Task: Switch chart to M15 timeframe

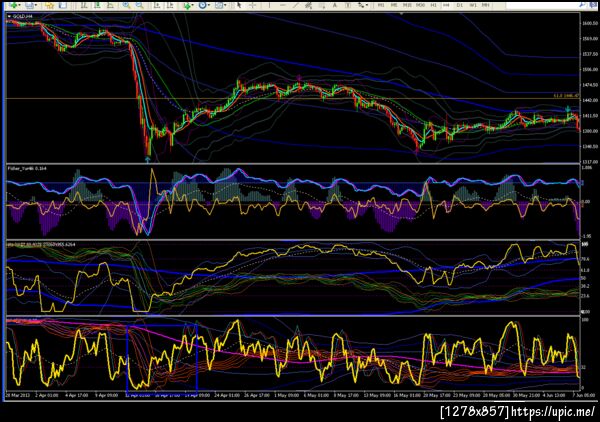Action: coord(407,5)
